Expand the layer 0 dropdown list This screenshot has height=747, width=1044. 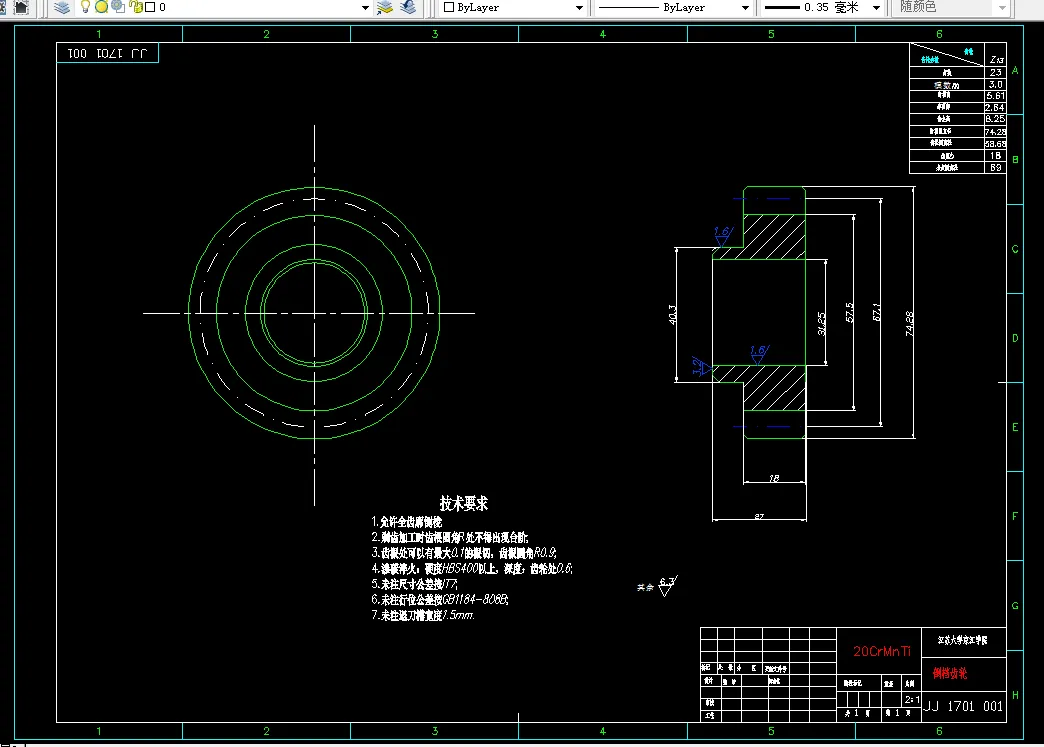pos(365,7)
